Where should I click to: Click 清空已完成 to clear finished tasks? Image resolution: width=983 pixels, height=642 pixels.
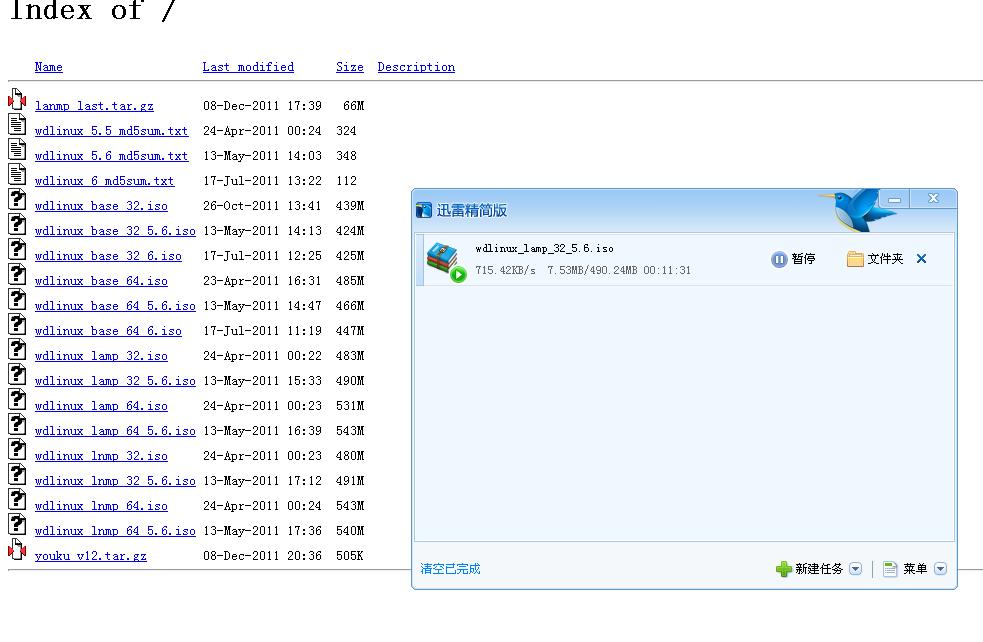(x=450, y=569)
